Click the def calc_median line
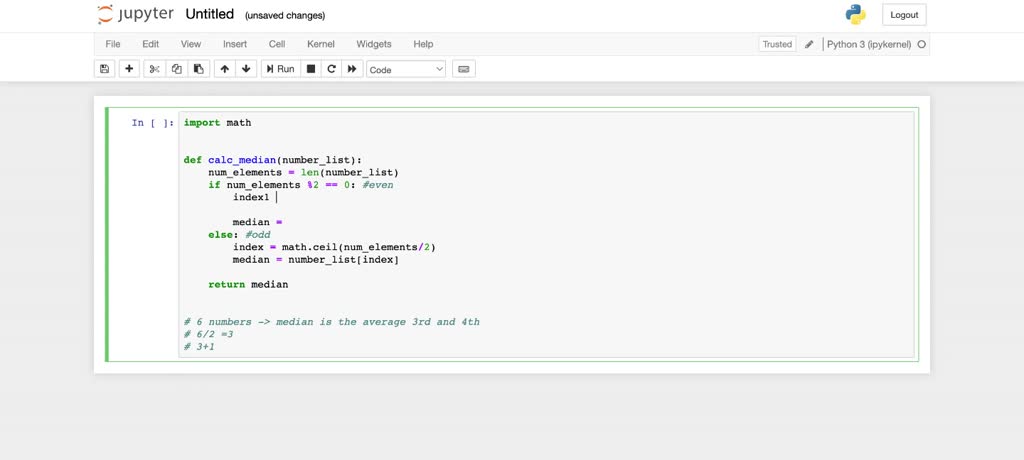This screenshot has width=1024, height=460. coord(272,160)
